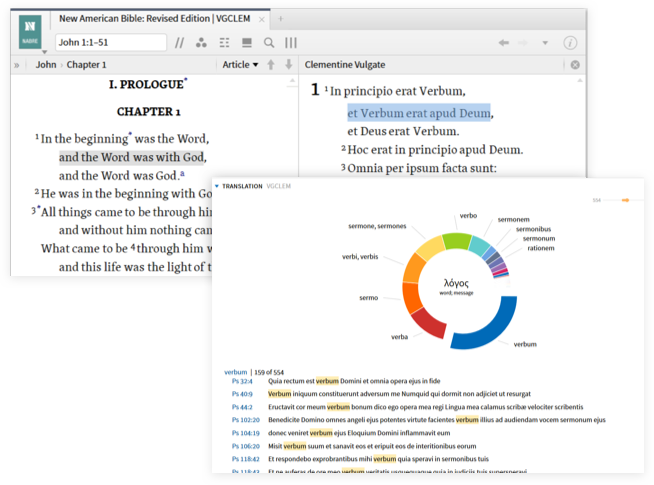Click the 'sermonibus' chart label
Image resolution: width=654 pixels, height=485 pixels.
(533, 229)
